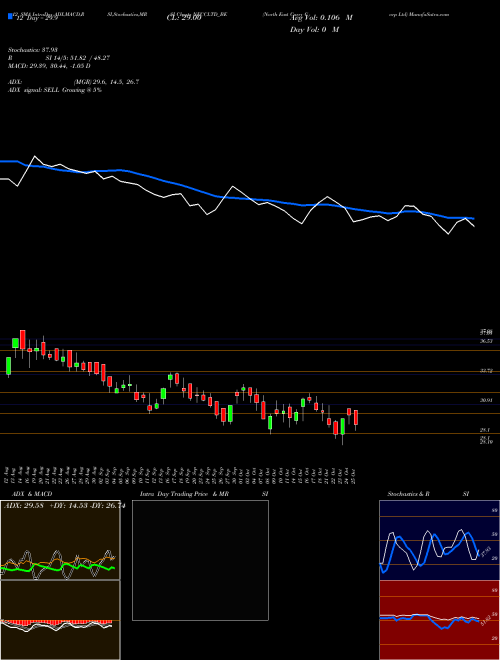Screen dimensions: 500x660
Task: Click the MACD histogram mini chart
Action: pos(60,620)
